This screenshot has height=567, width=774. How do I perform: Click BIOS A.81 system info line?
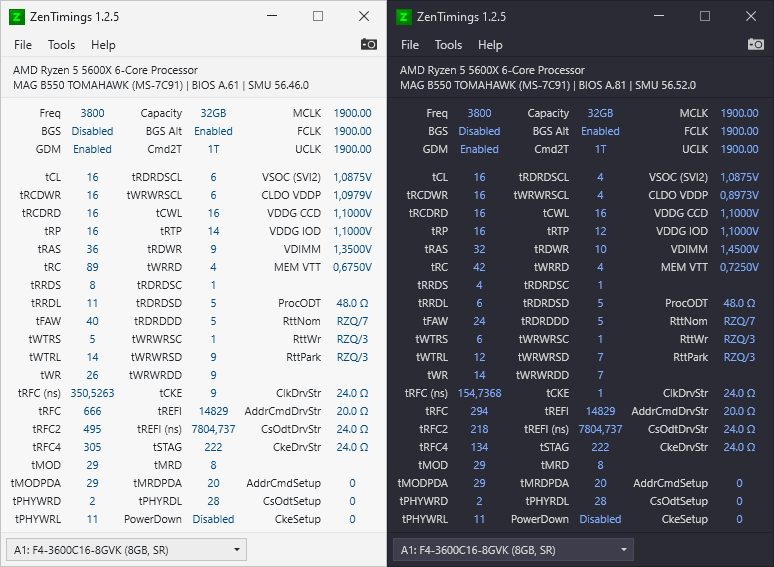548,85
